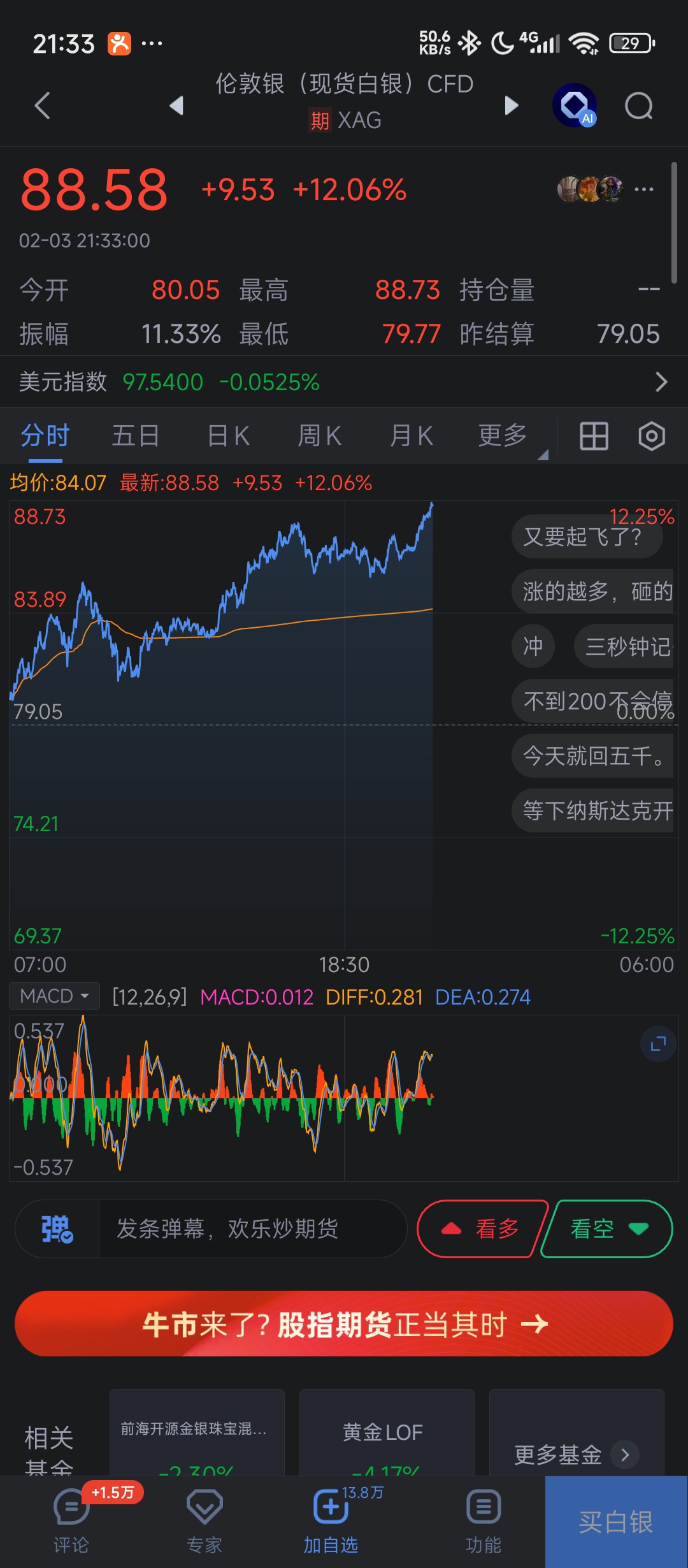Expand the 美元指数 row chevron
The height and width of the screenshot is (1568, 688).
pos(661,382)
